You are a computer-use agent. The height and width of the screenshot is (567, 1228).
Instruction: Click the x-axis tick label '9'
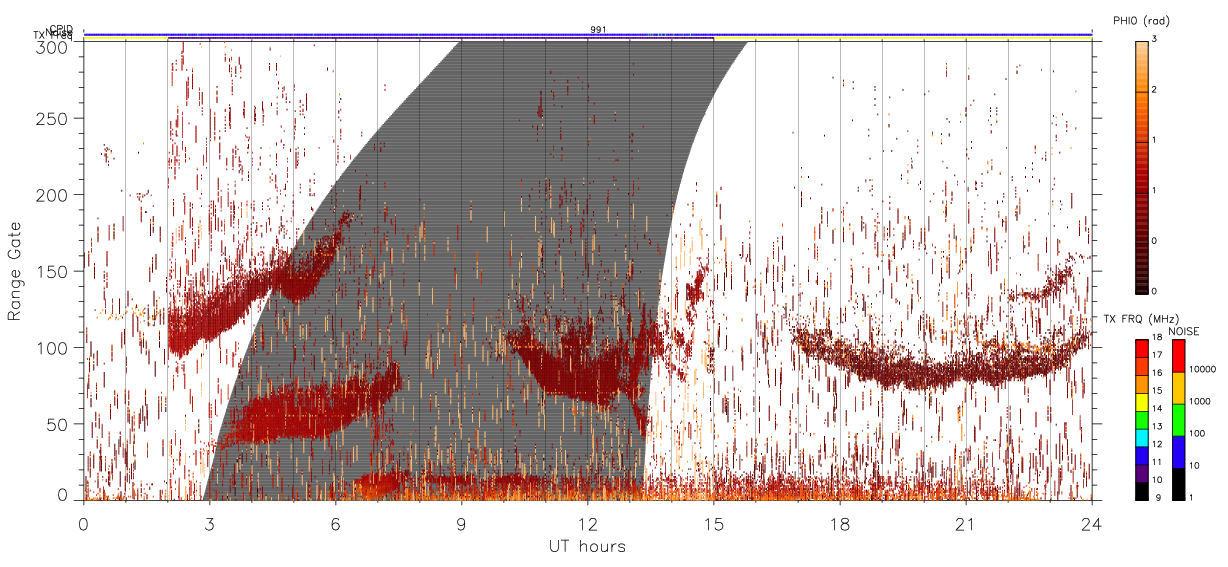tap(461, 523)
